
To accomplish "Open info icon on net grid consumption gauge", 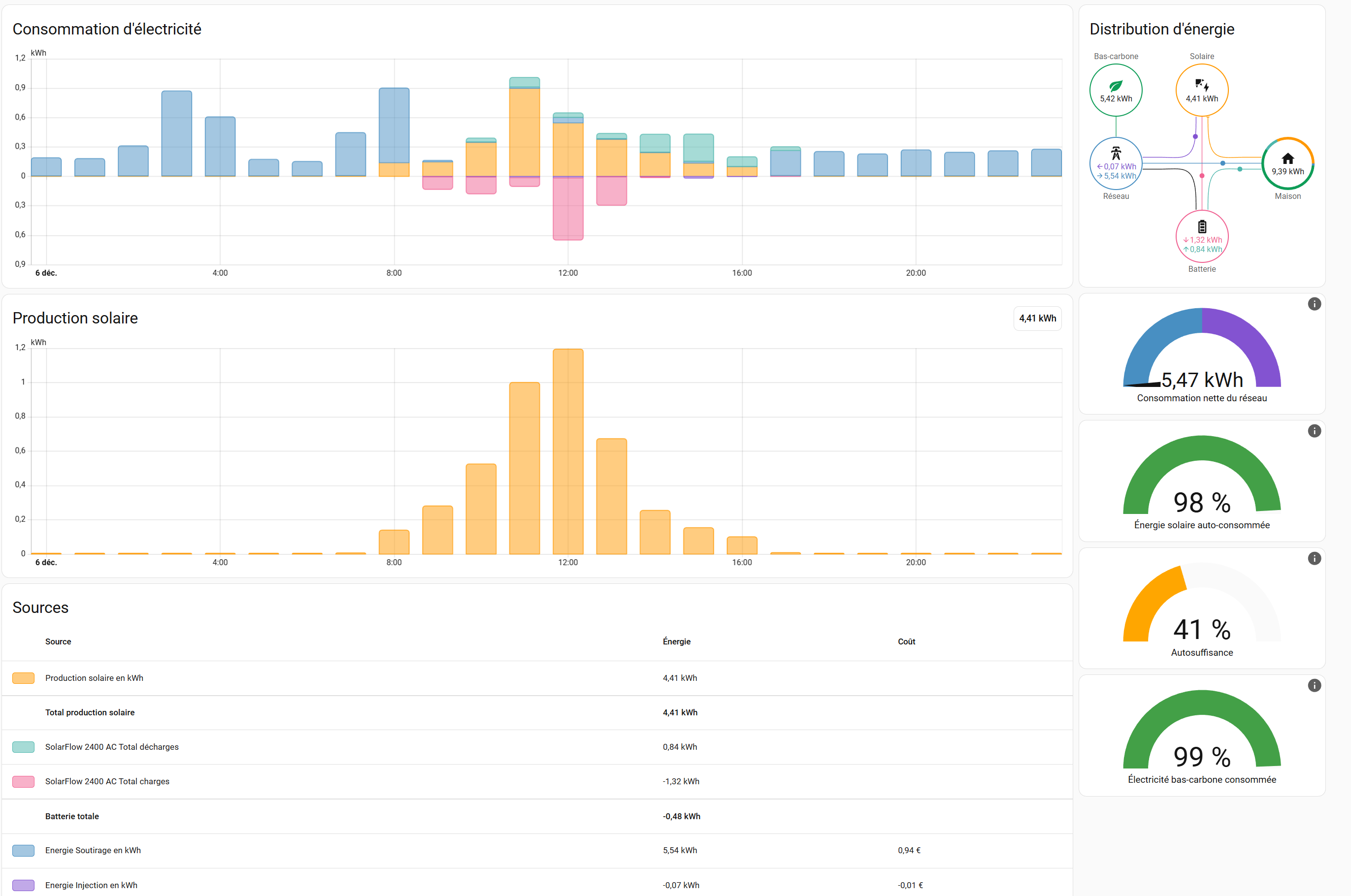I will coord(1314,304).
